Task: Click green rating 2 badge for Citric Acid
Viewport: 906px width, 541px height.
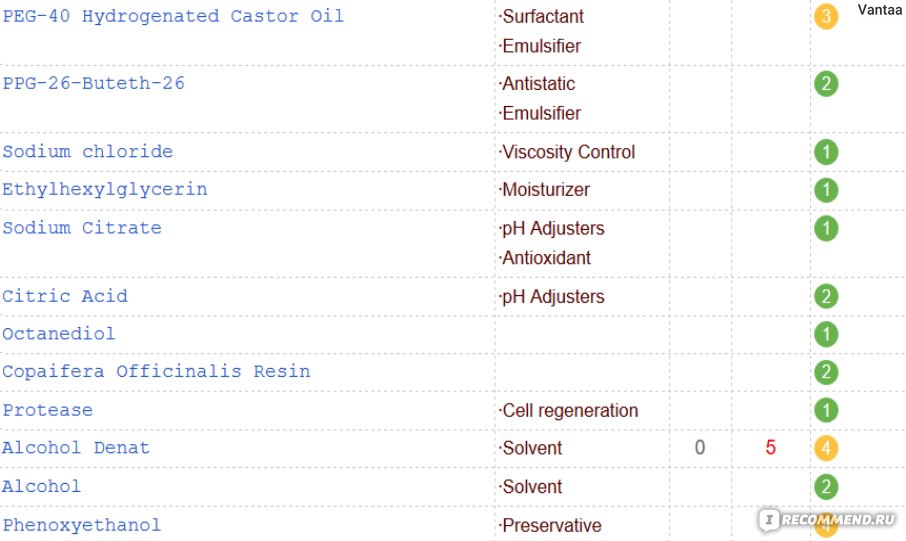Action: click(826, 296)
